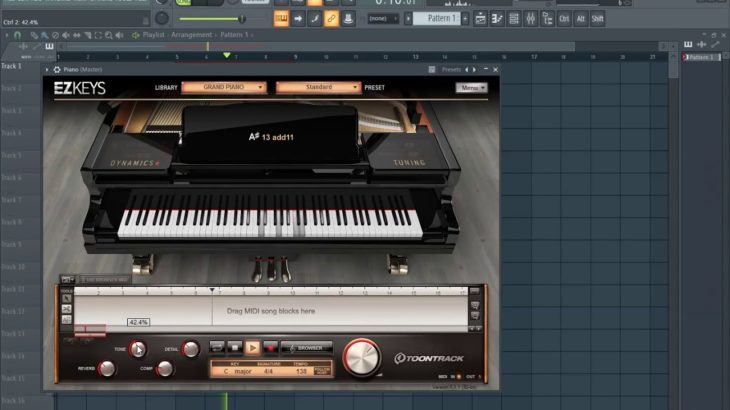Open the playlist options arrow beside the magnet
The image size is (730, 410).
point(7,35)
